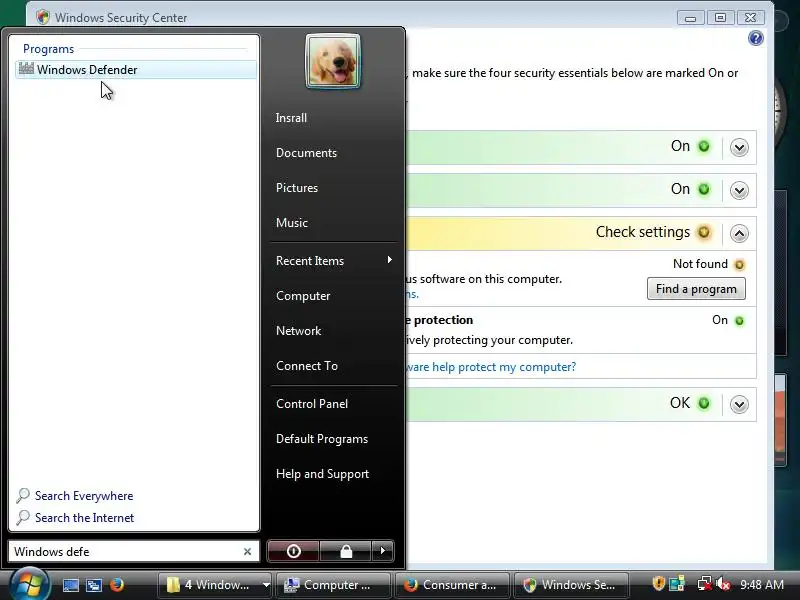Click the golden retriever user picture
Screen dimensions: 800x600
[333, 62]
